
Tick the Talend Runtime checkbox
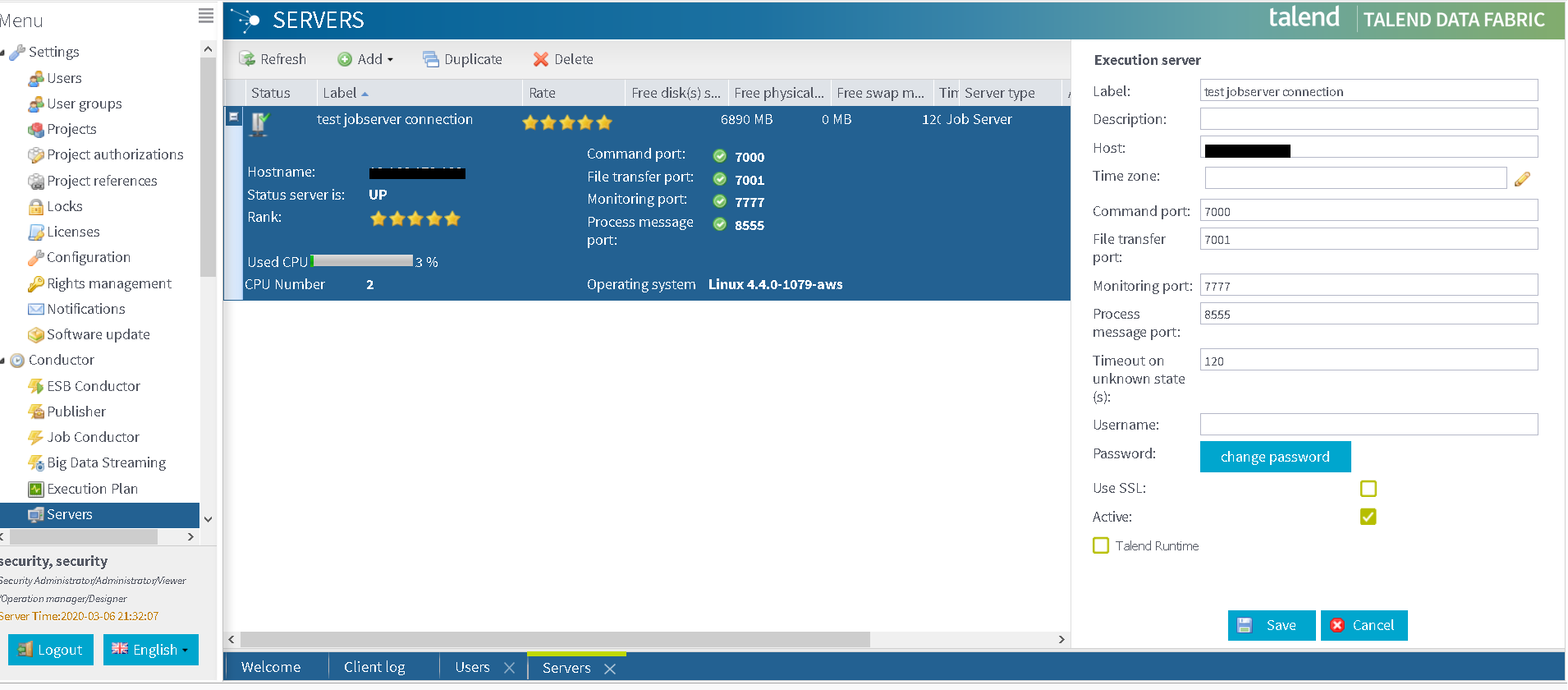point(1101,545)
